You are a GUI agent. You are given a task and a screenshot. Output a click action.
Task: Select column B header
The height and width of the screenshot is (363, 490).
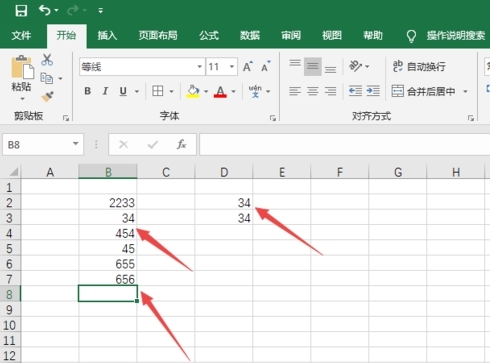click(x=108, y=172)
